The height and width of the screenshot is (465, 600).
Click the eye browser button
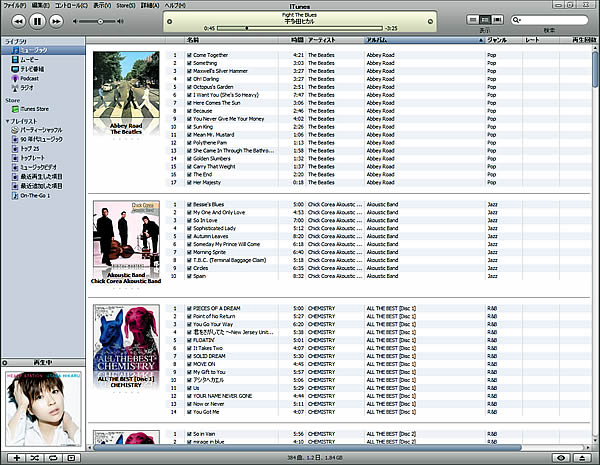pos(561,458)
